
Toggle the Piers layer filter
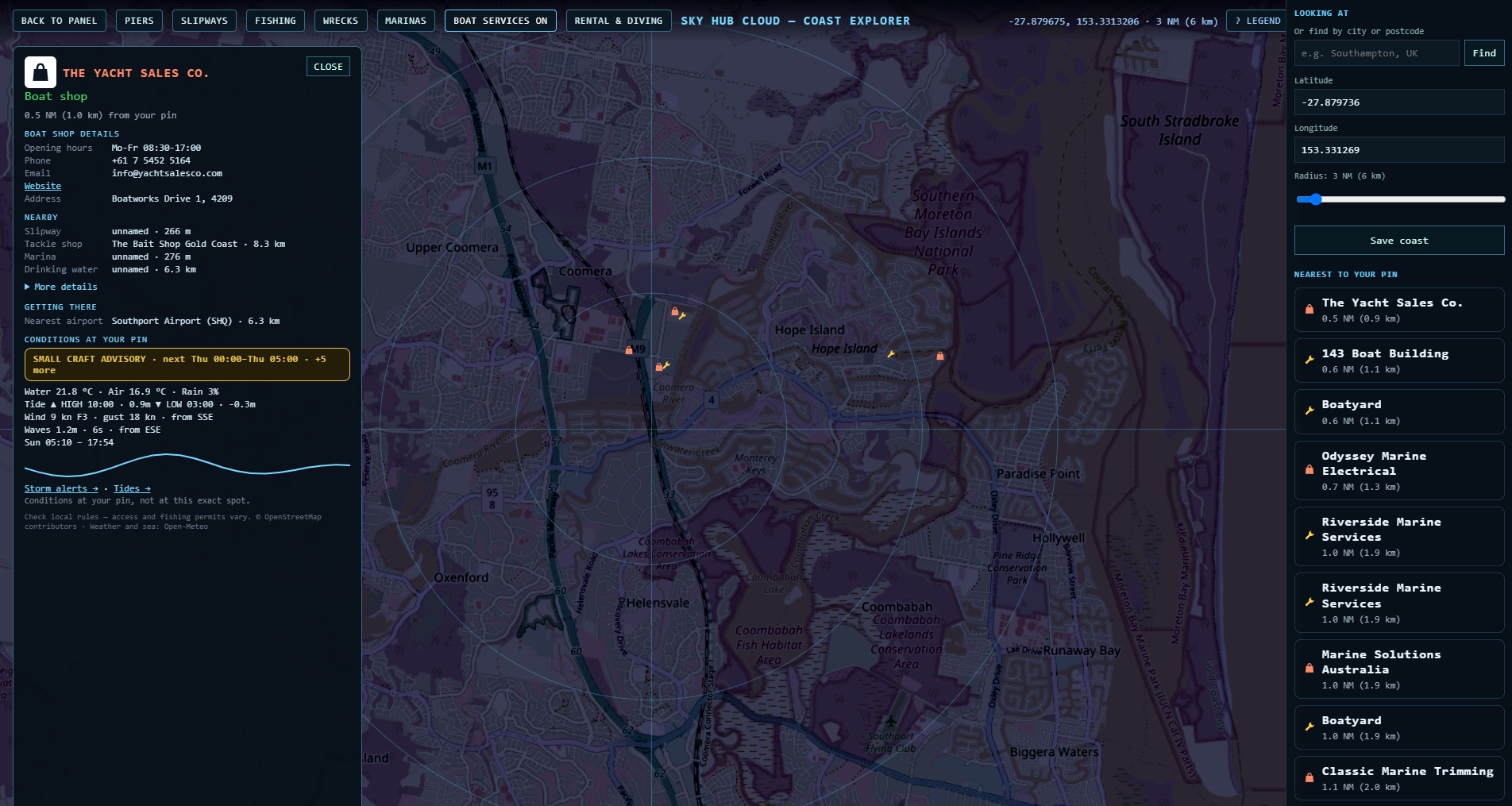point(139,21)
